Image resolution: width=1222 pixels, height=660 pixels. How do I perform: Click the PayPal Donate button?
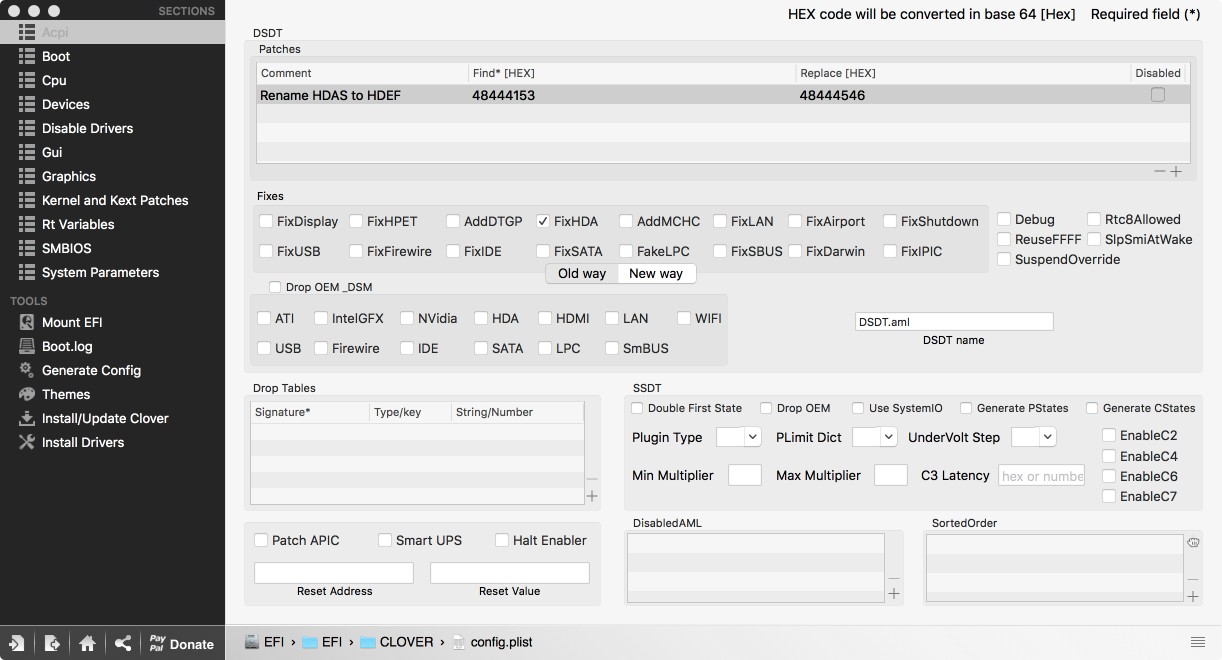pos(180,643)
